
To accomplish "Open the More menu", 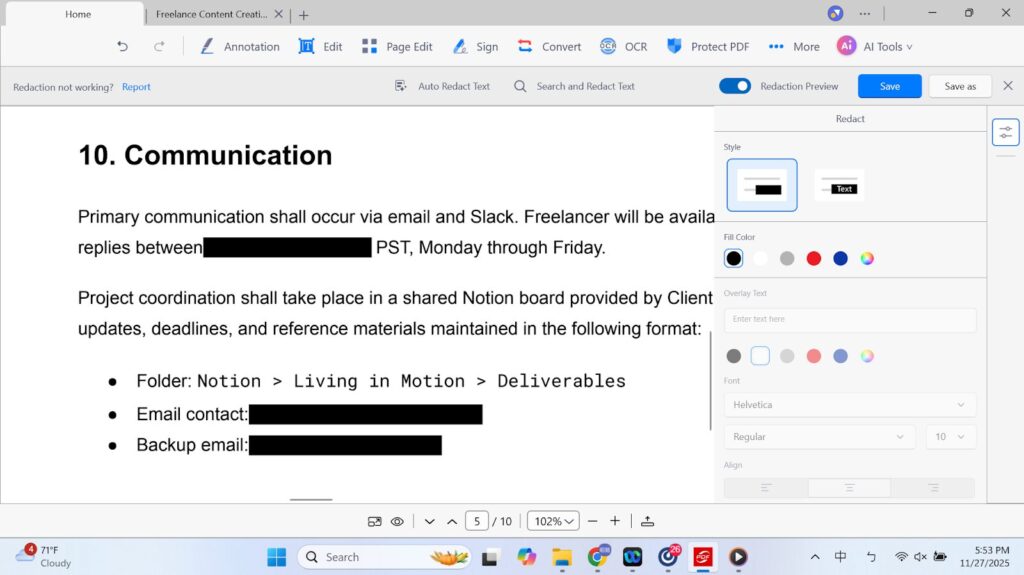I will pos(794,47).
